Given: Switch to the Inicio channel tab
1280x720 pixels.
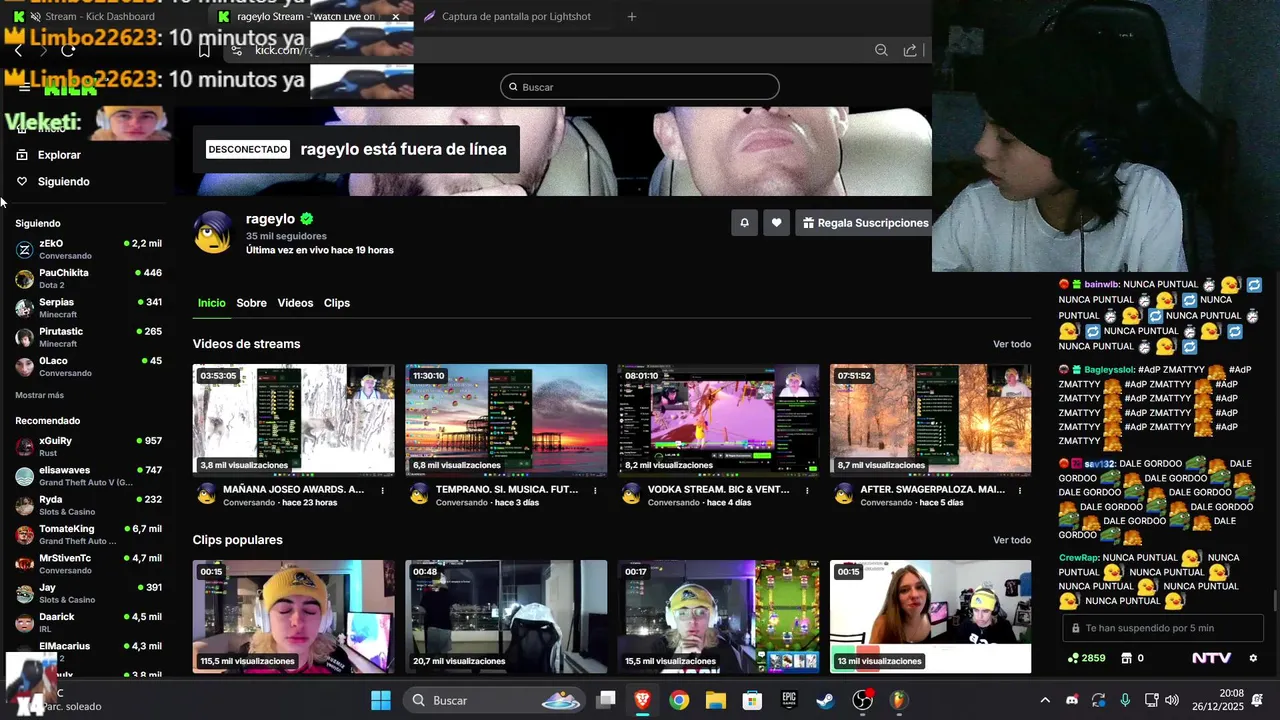Looking at the screenshot, I should pyautogui.click(x=211, y=303).
